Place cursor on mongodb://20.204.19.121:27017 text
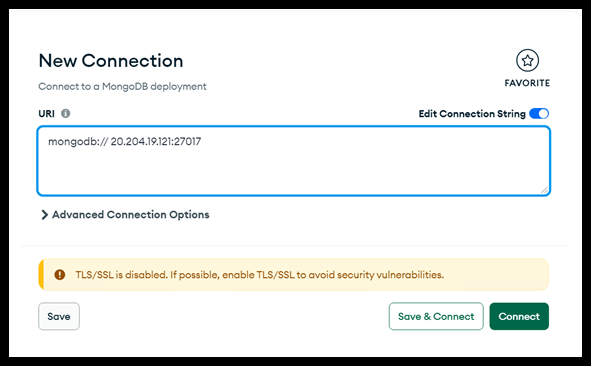Image resolution: width=591 pixels, height=366 pixels. (125, 142)
